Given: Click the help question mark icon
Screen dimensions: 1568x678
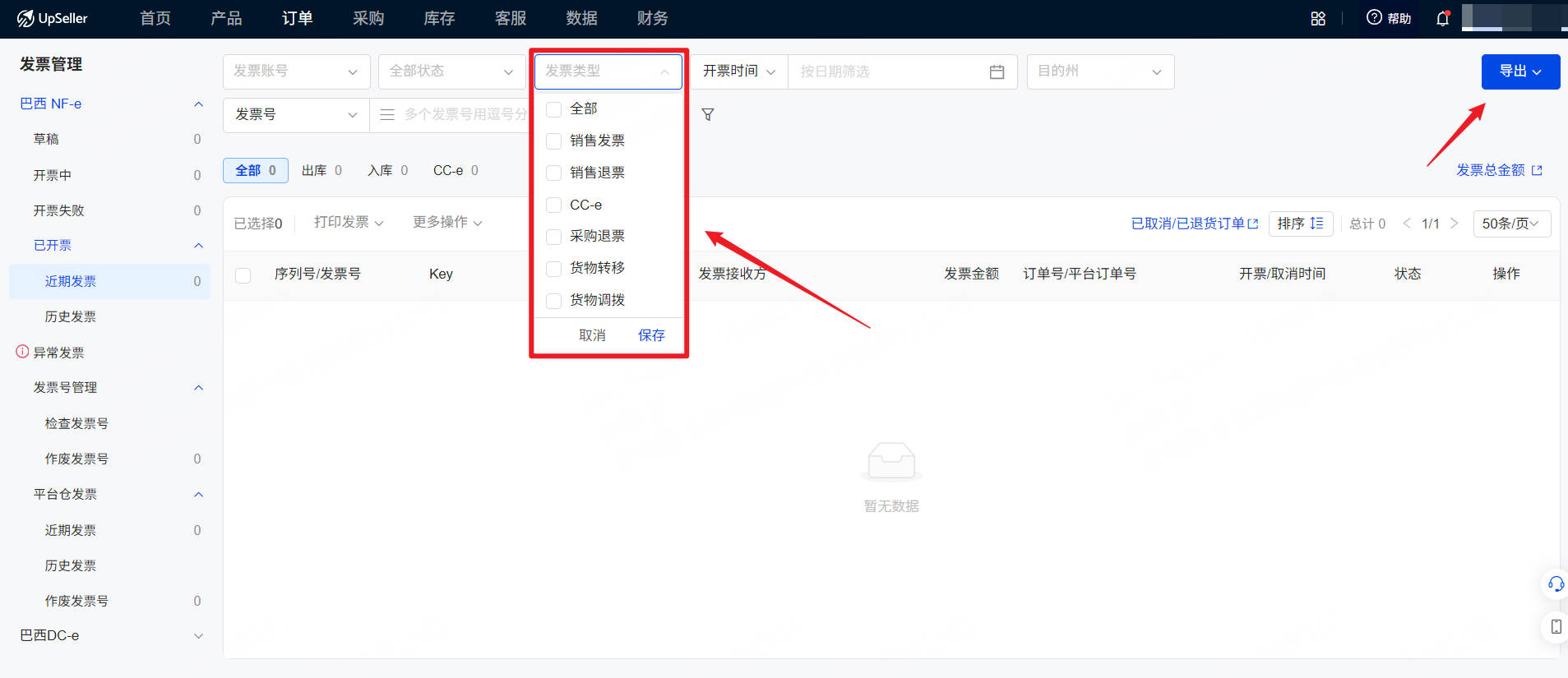Looking at the screenshot, I should pos(1374,17).
